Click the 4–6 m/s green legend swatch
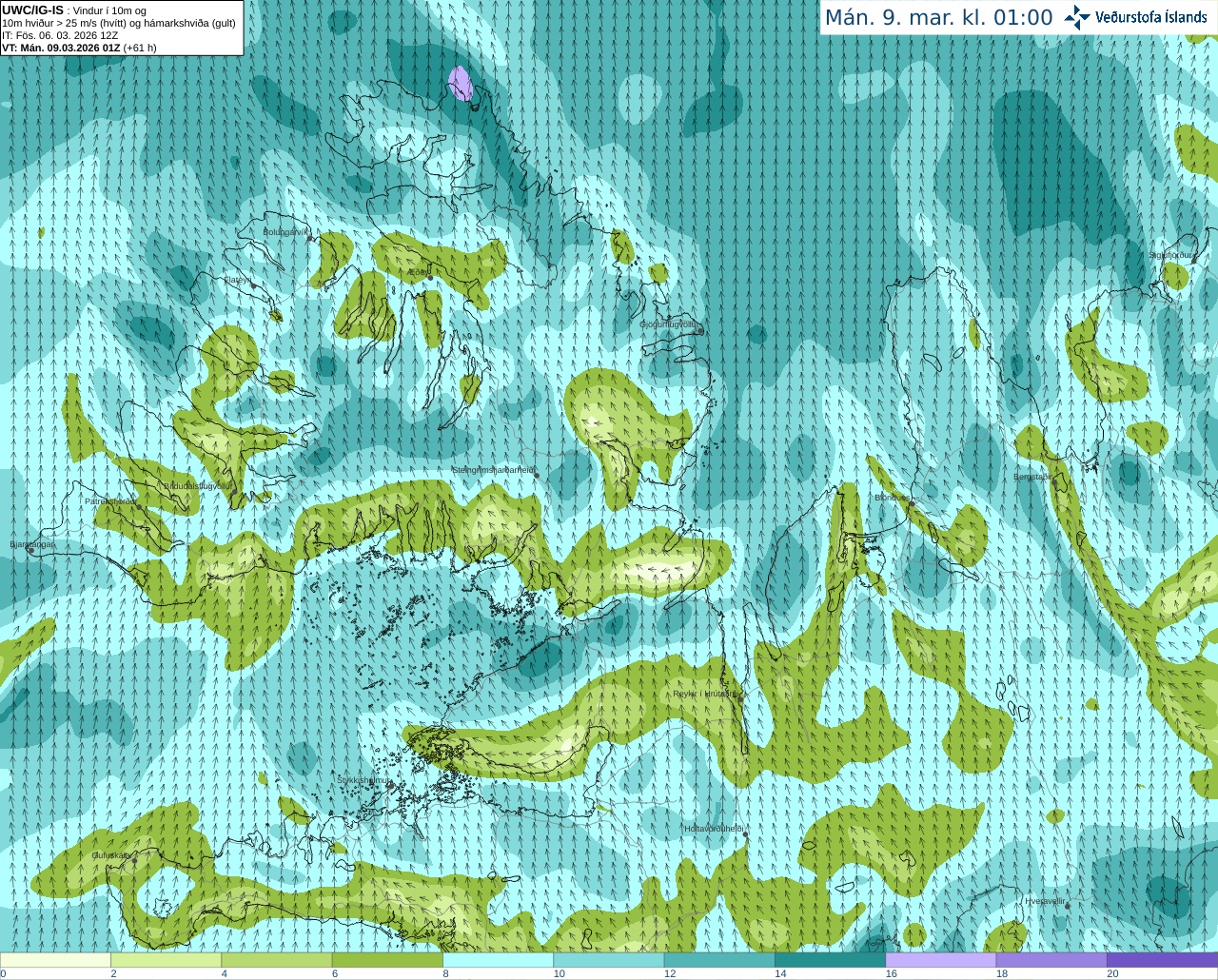 click(x=277, y=960)
